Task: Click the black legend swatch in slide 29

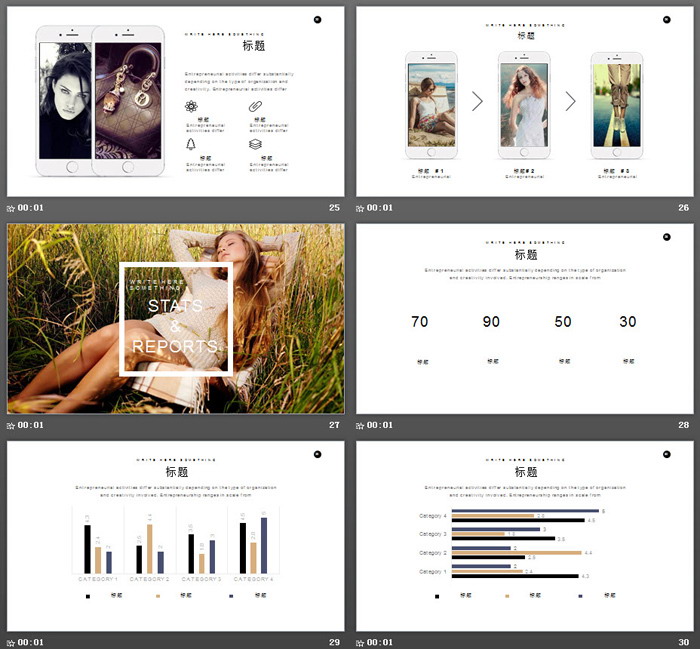Action: click(x=88, y=596)
